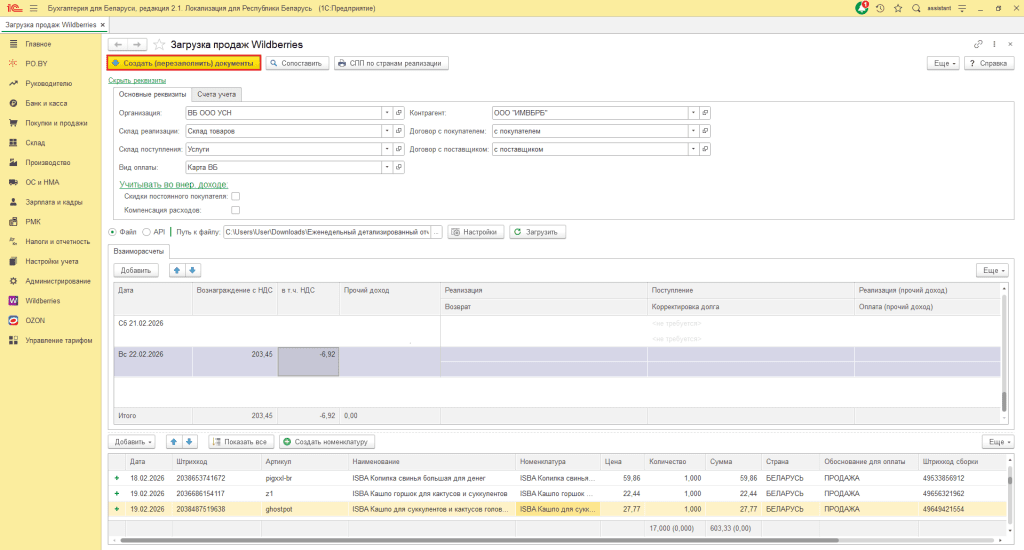Image resolution: width=1024 pixels, height=550 pixels.
Task: Open Банк и касса section
Action: pyautogui.click(x=45, y=103)
